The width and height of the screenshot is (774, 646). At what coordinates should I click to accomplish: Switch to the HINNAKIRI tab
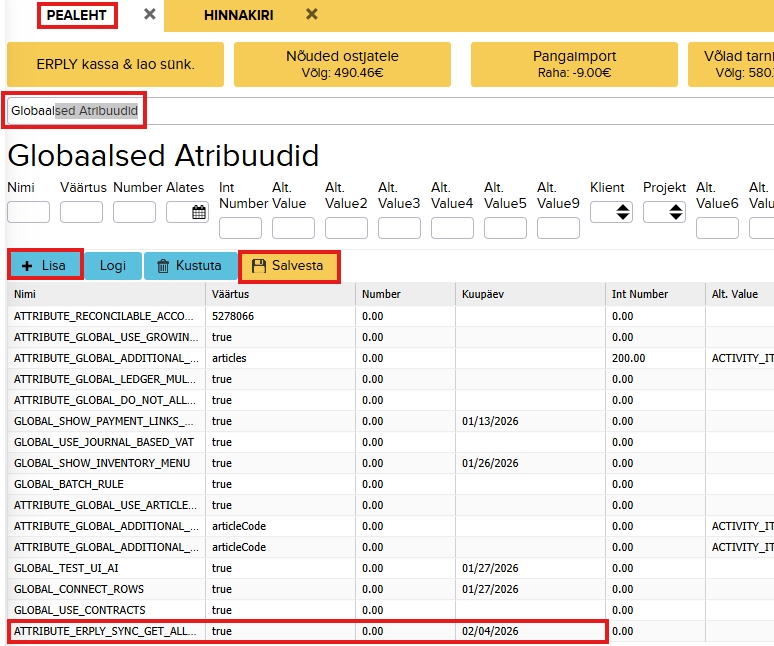point(238,15)
